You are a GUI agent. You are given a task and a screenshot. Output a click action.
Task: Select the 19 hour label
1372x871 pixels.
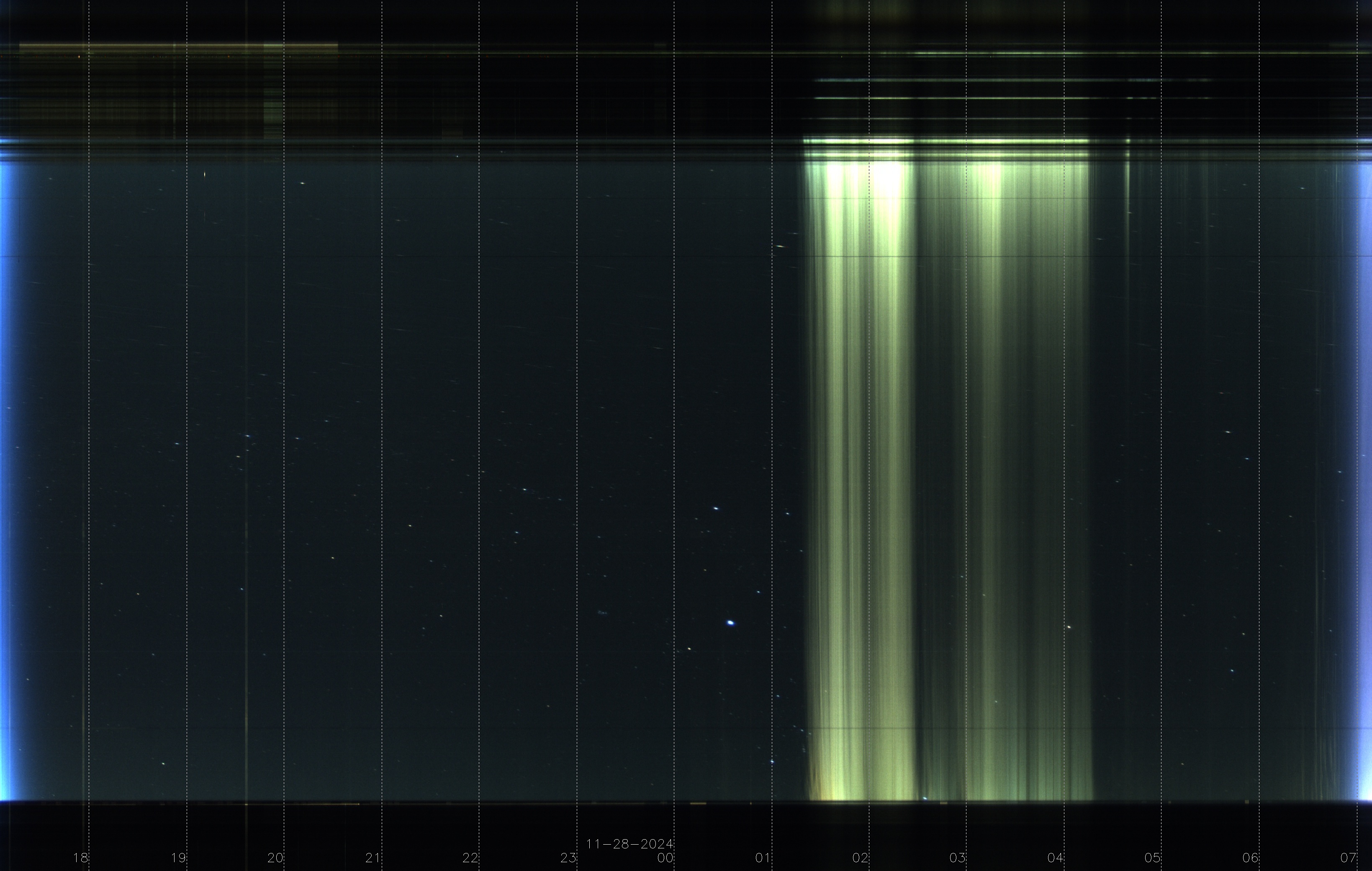tap(178, 858)
